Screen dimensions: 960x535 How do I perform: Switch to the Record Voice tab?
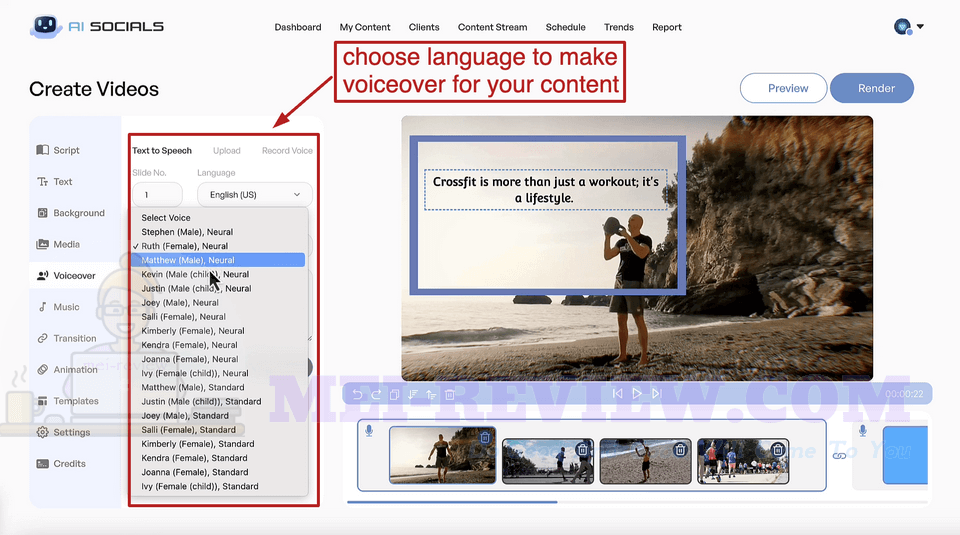287,151
